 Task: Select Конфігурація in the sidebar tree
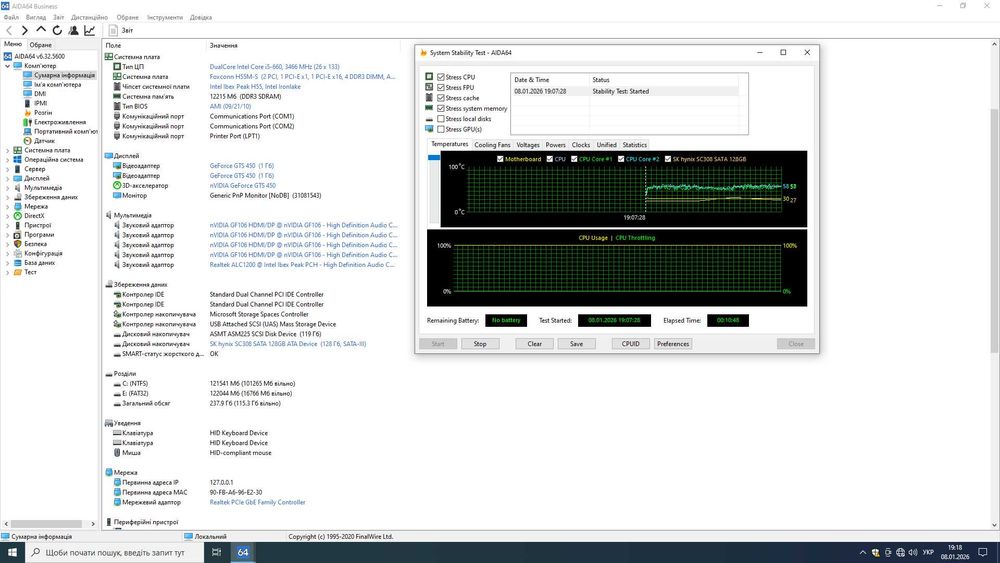(43, 253)
